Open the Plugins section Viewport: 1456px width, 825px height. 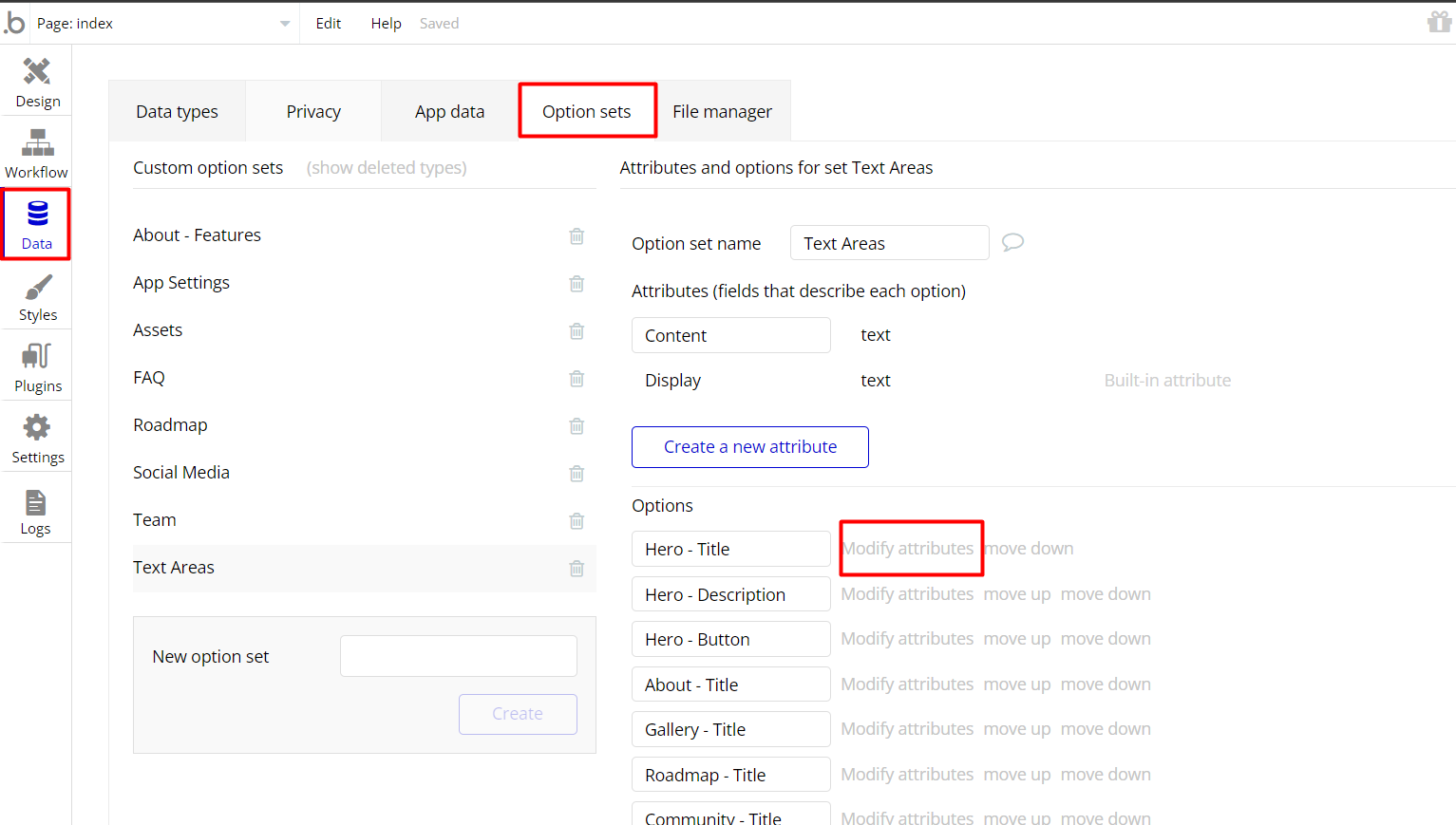pyautogui.click(x=37, y=367)
